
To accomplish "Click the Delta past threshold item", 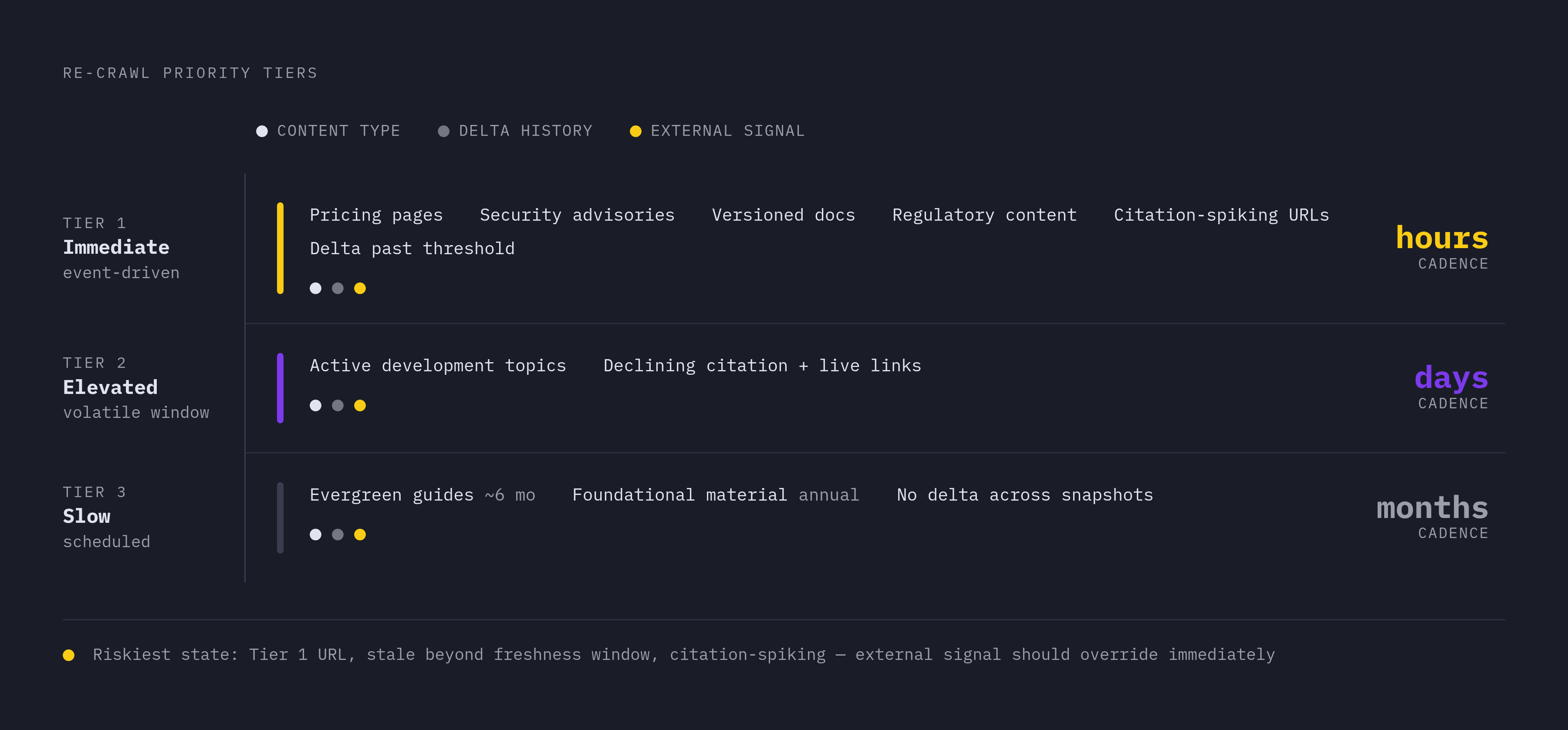I will point(412,249).
